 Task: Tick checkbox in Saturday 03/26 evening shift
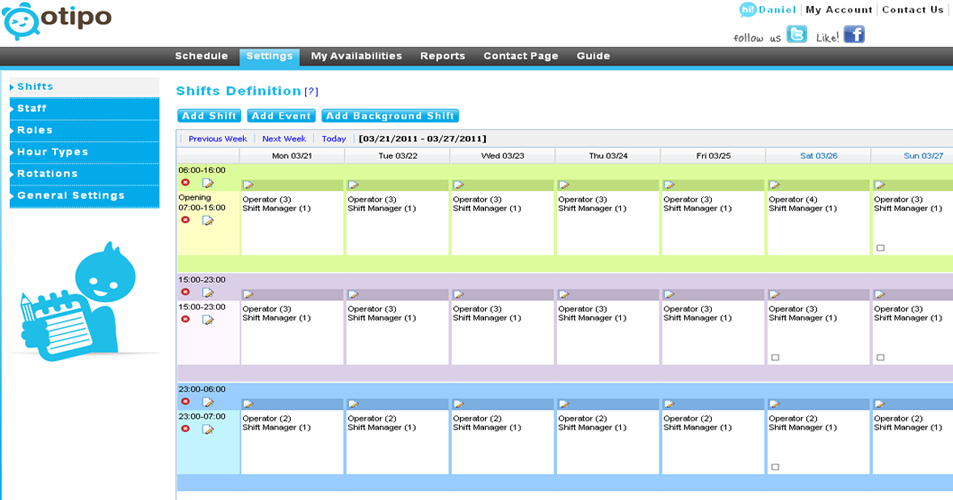775,357
